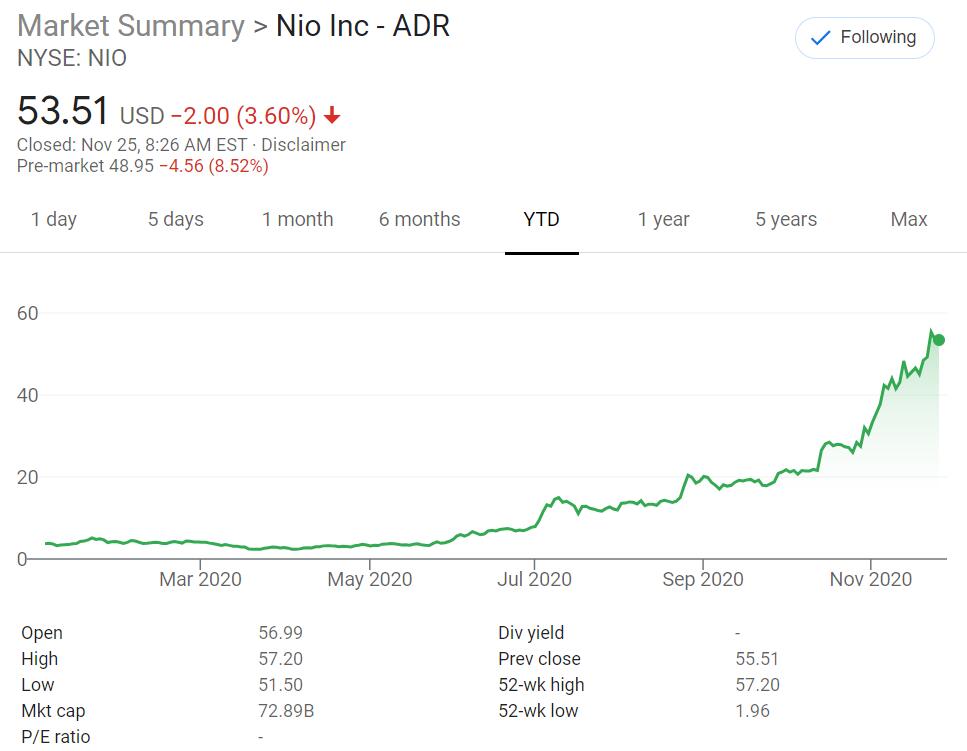This screenshot has width=967, height=751.
Task: Click the Market Summary breadcrumb link
Action: [x=131, y=25]
